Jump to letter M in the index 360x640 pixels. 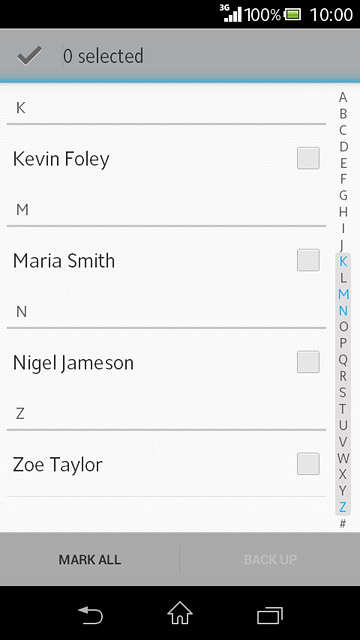[x=343, y=294]
